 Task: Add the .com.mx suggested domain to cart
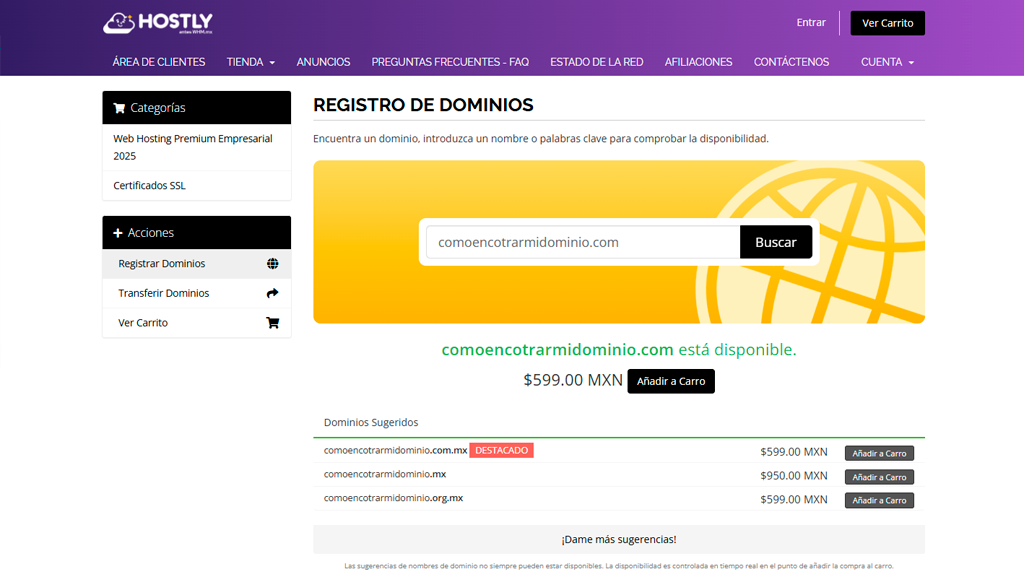[878, 453]
